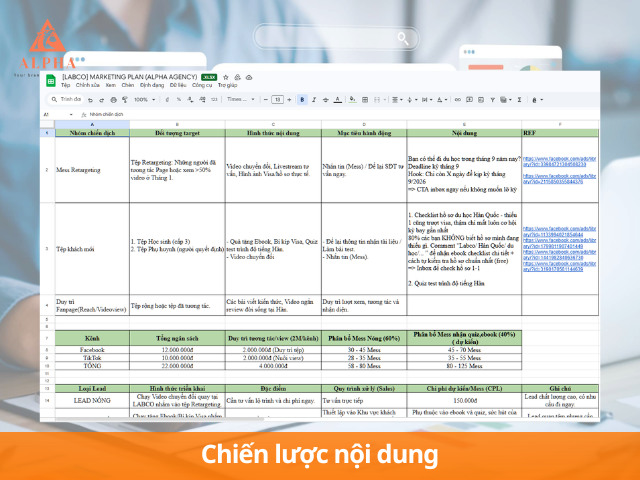
Task: Format cells as percent
Action: pyautogui.click(x=179, y=100)
